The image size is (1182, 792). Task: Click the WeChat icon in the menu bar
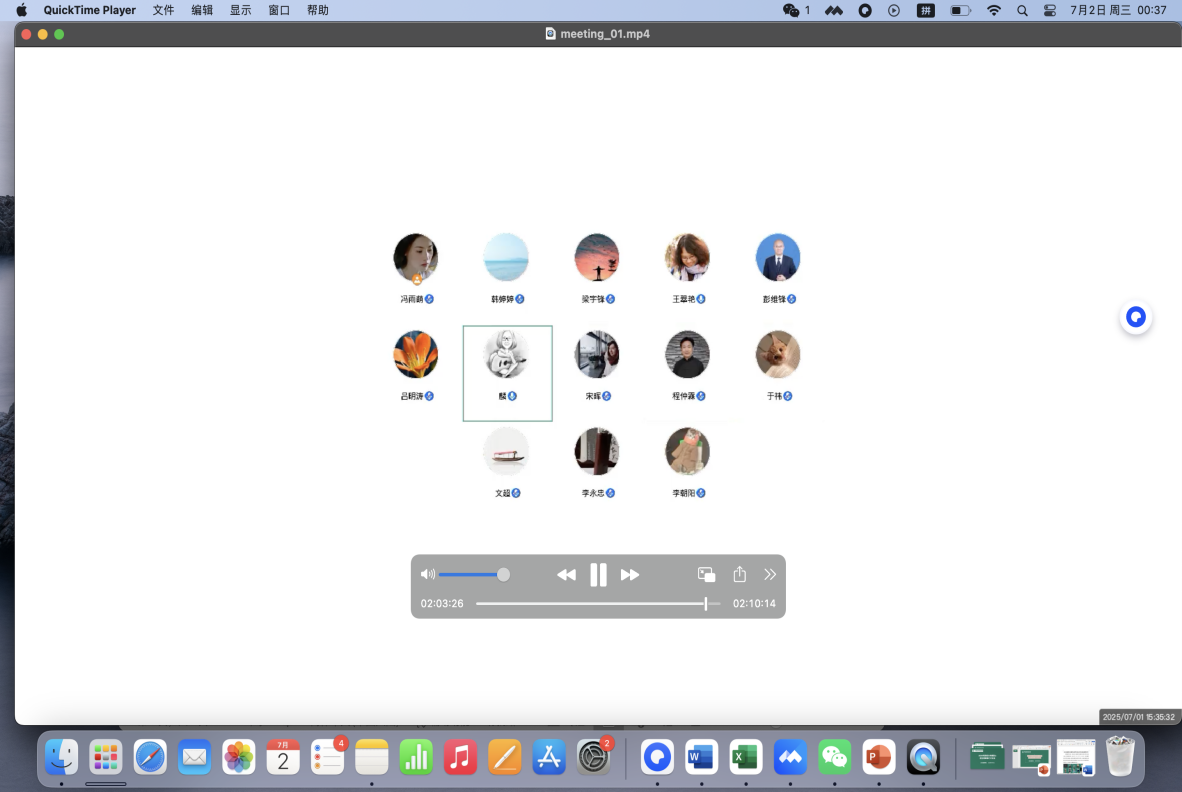pyautogui.click(x=792, y=10)
